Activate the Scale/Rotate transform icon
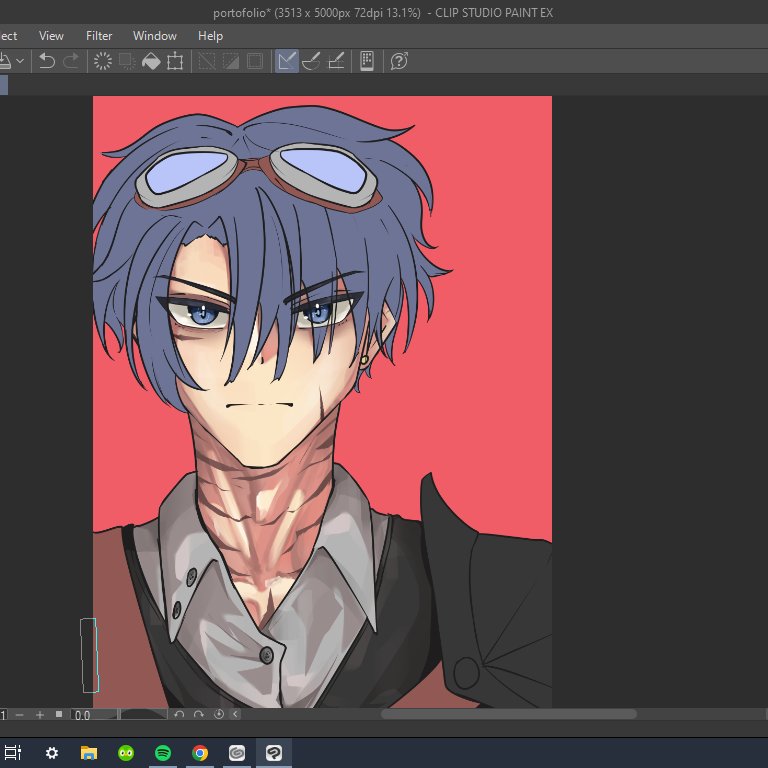 tap(175, 61)
